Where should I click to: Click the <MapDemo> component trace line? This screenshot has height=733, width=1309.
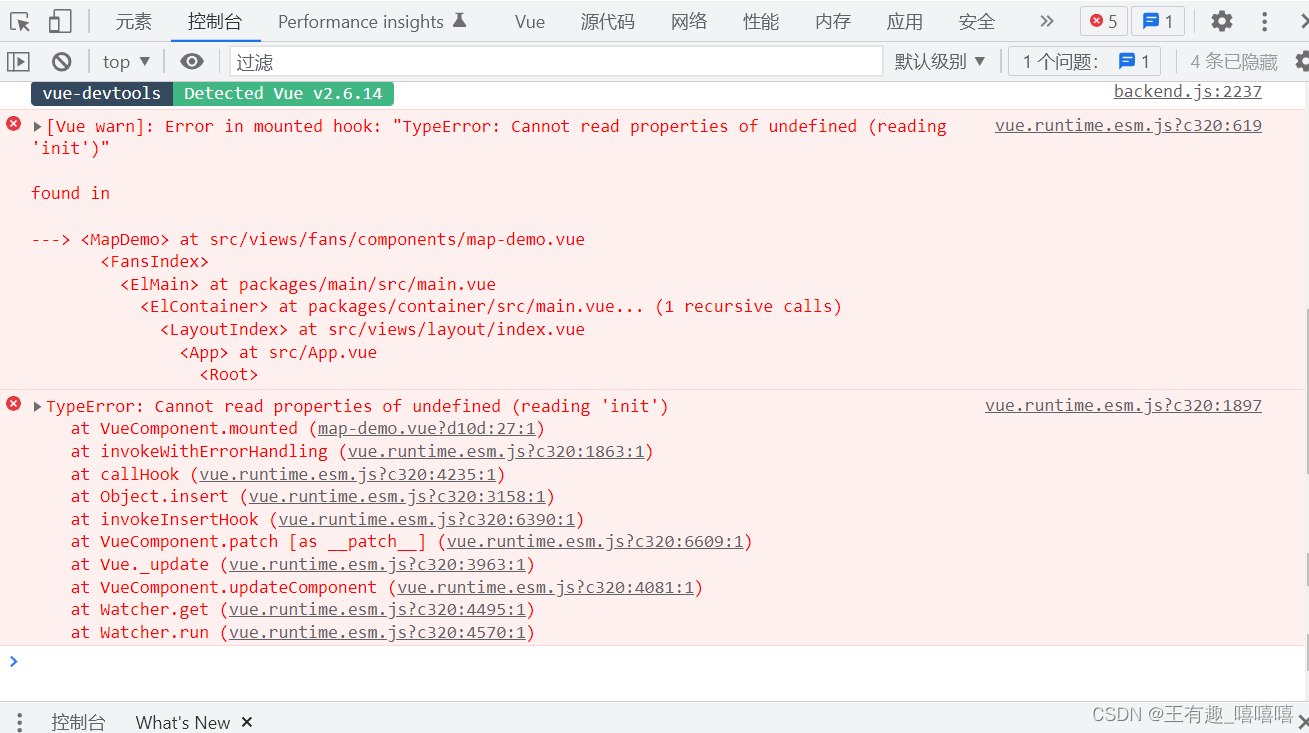[x=308, y=240]
